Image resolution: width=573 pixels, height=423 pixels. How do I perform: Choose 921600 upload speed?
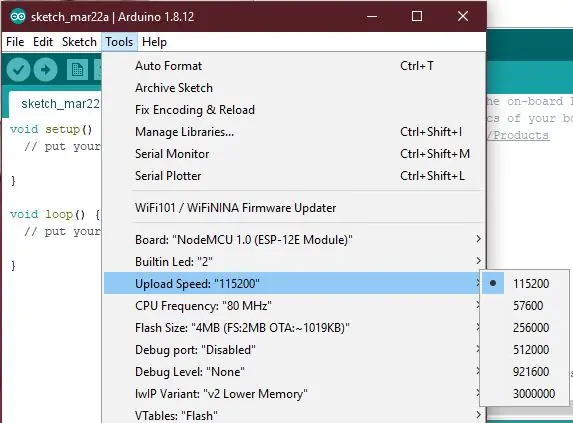[524, 371]
